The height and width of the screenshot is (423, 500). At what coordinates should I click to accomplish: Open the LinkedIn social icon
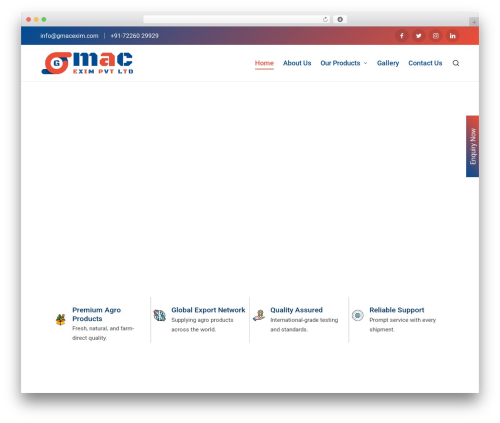[x=452, y=36]
